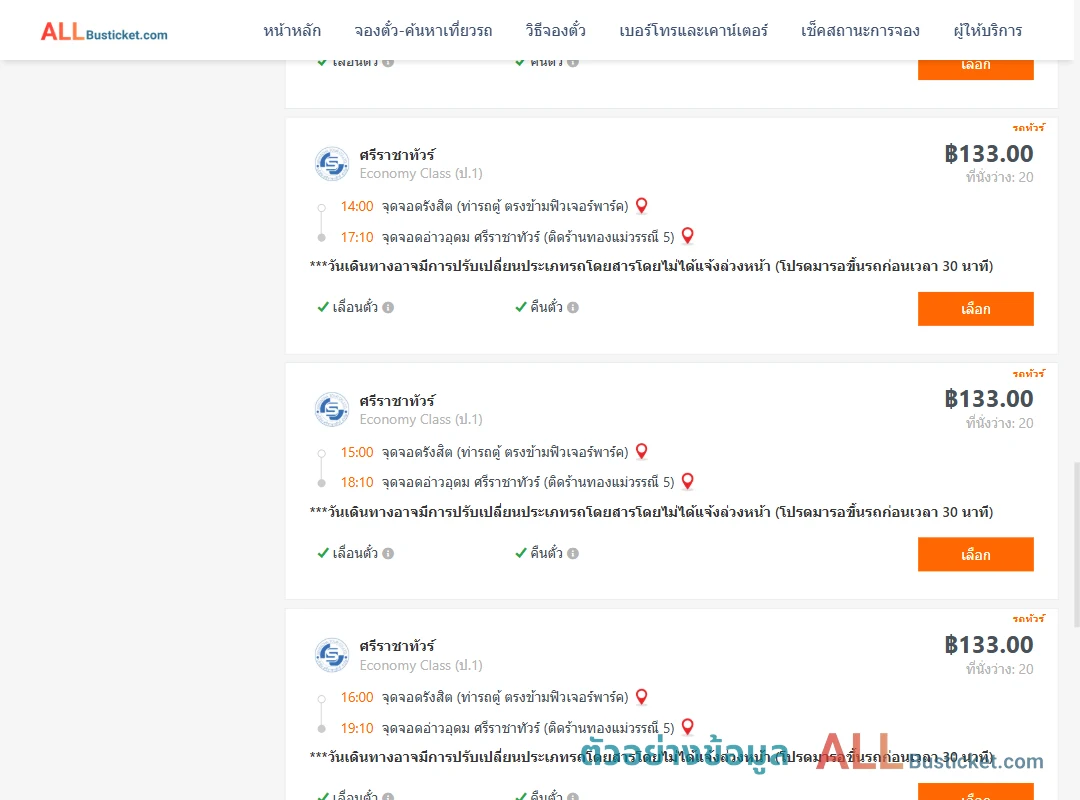Click ศรีราชาทัวร์ name on 14:00 trip
Screen dimensions: 1080x800
(397, 154)
